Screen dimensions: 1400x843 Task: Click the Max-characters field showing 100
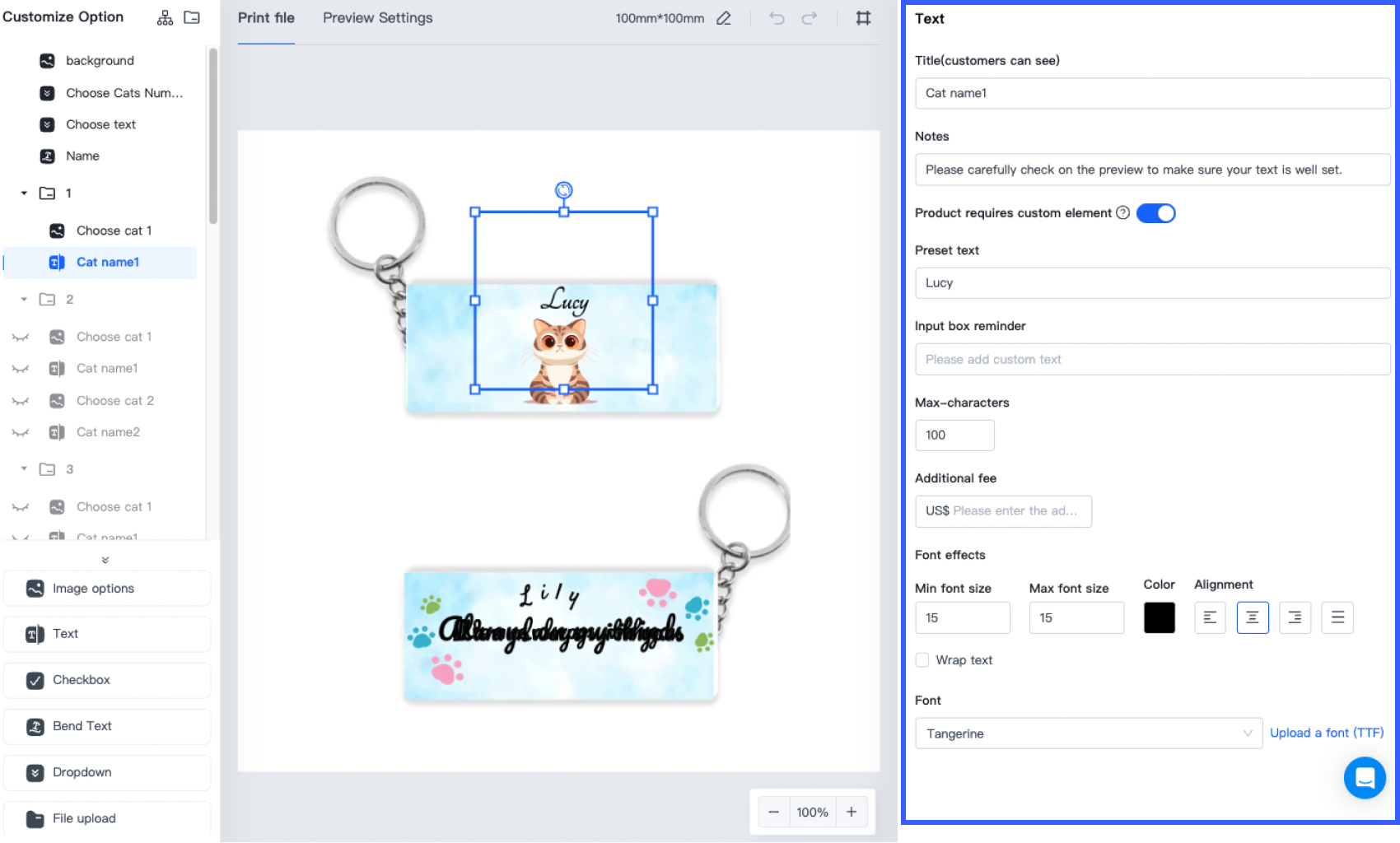click(x=954, y=435)
